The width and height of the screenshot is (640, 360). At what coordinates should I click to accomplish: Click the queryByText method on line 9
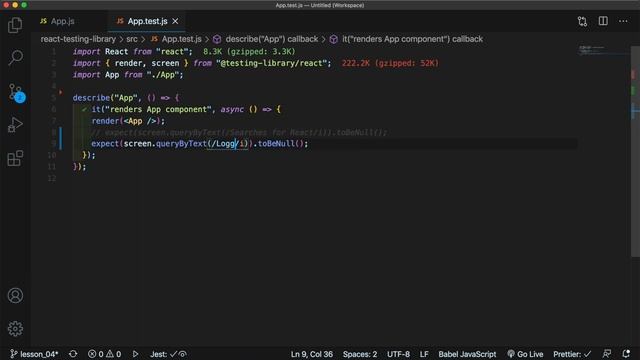click(181, 144)
